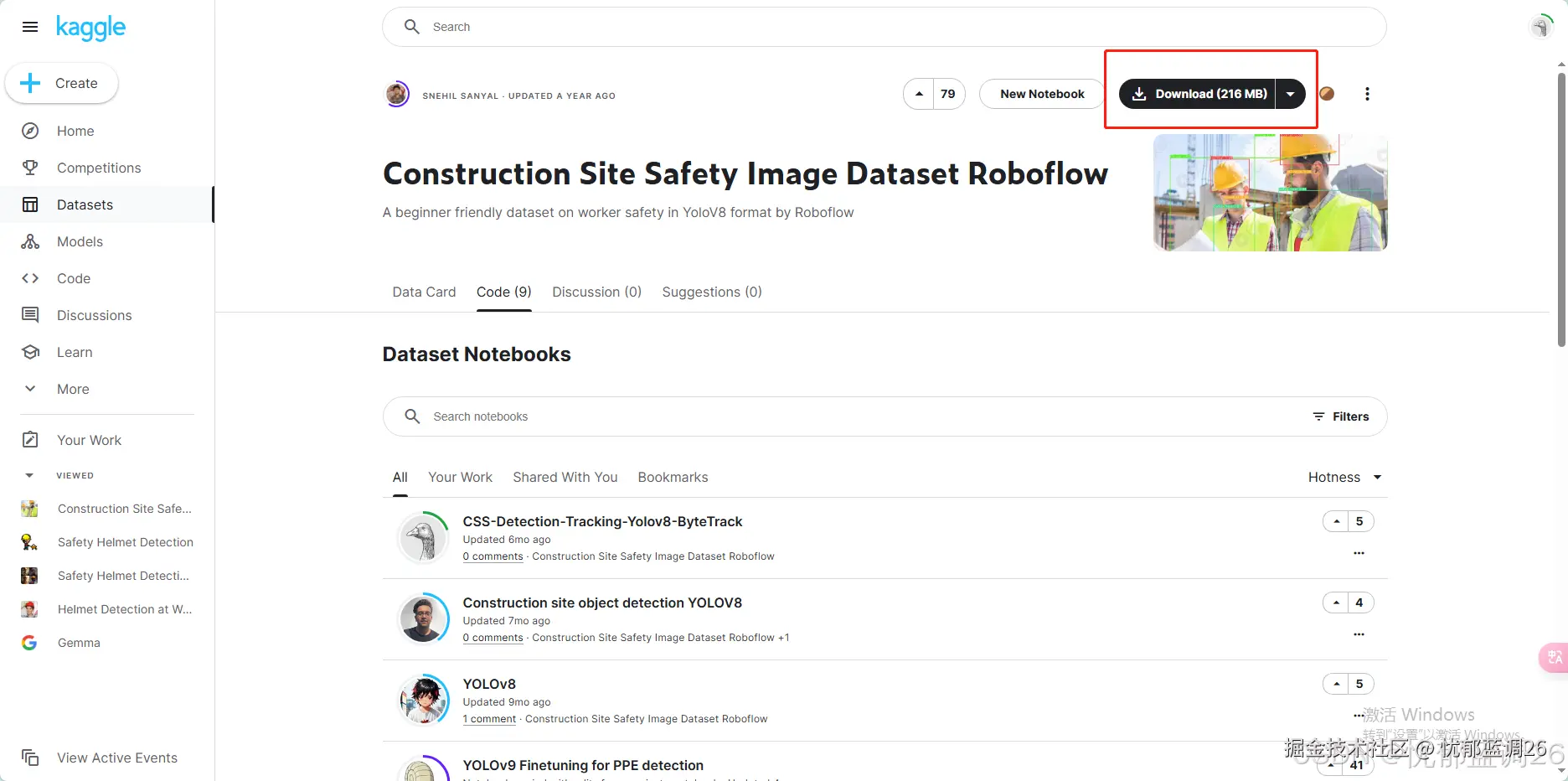Image resolution: width=1568 pixels, height=781 pixels.
Task: Click the pink translate floating icon
Action: [x=1554, y=657]
